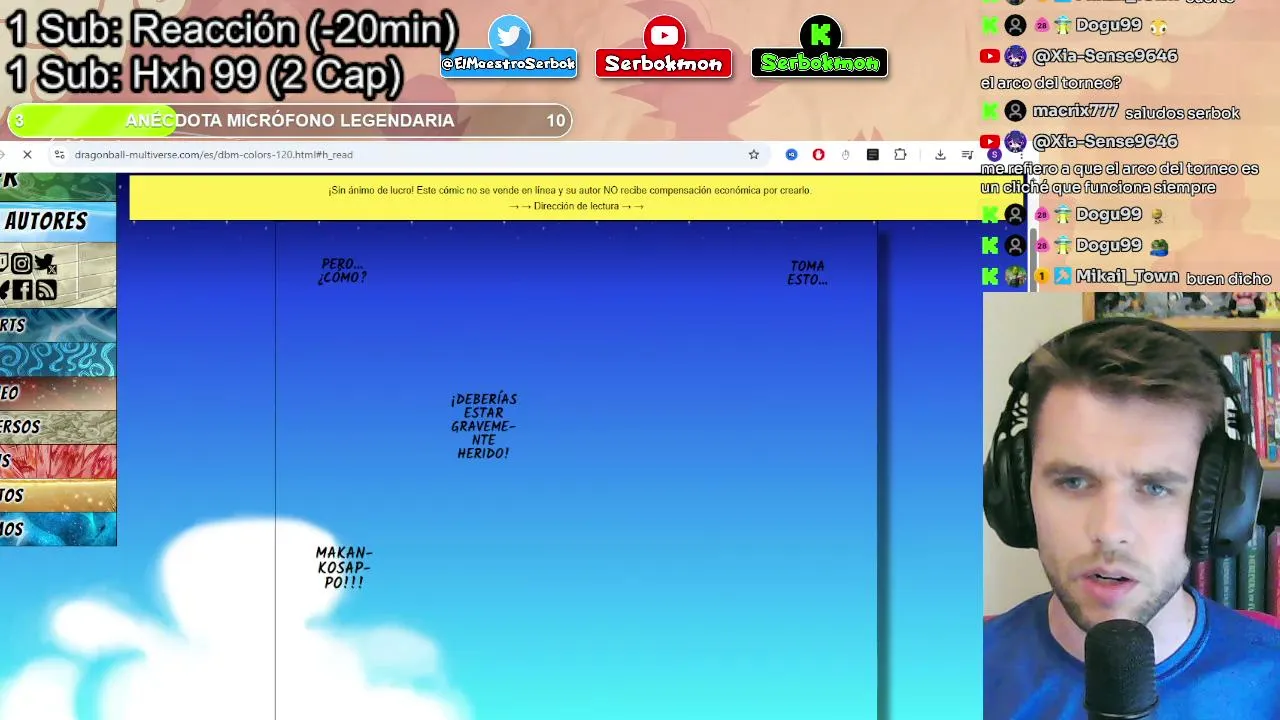
Task: Open the sidebar banner ending in 'RTS'
Action: click(x=58, y=326)
